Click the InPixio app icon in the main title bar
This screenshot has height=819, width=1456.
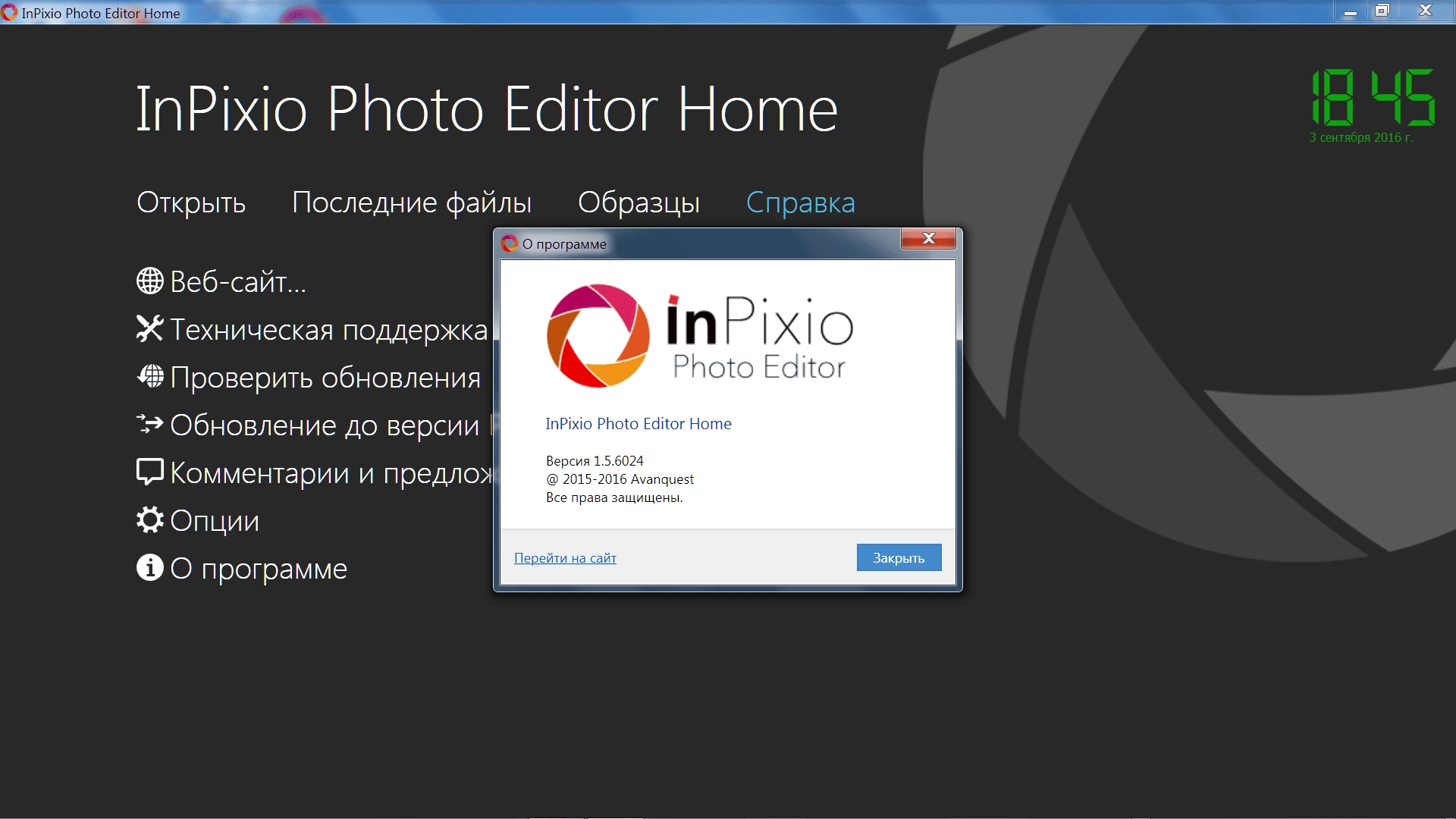(9, 12)
